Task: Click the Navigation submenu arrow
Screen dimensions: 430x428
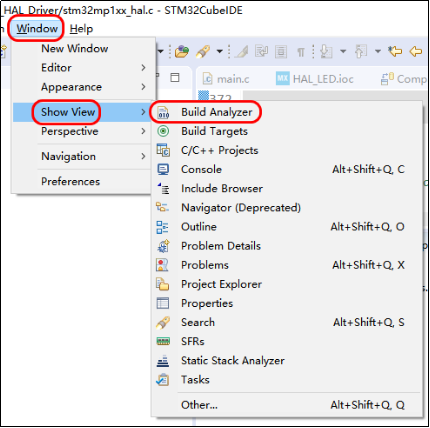Action: click(143, 156)
